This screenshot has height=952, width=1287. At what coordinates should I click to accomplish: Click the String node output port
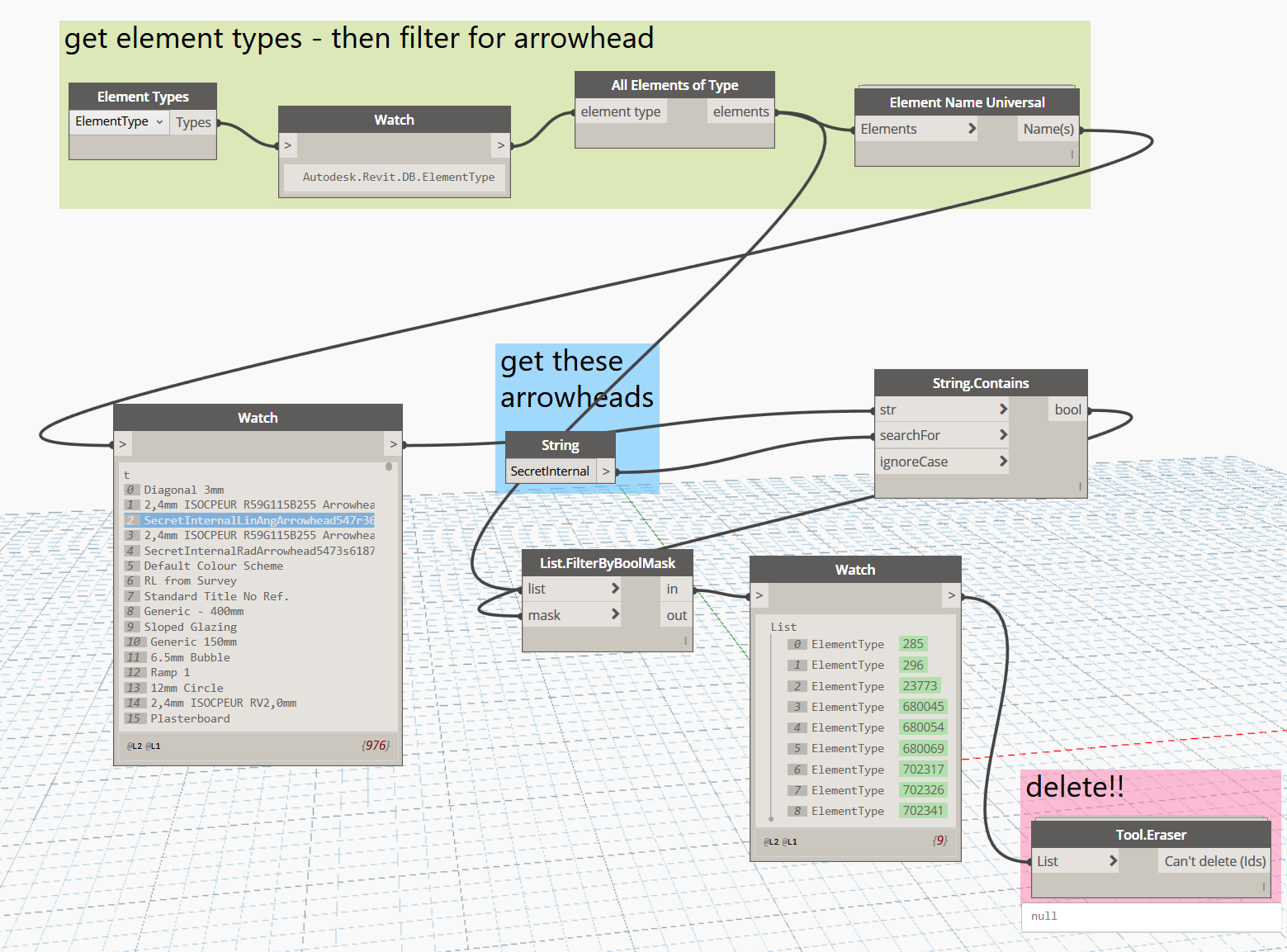(x=606, y=471)
